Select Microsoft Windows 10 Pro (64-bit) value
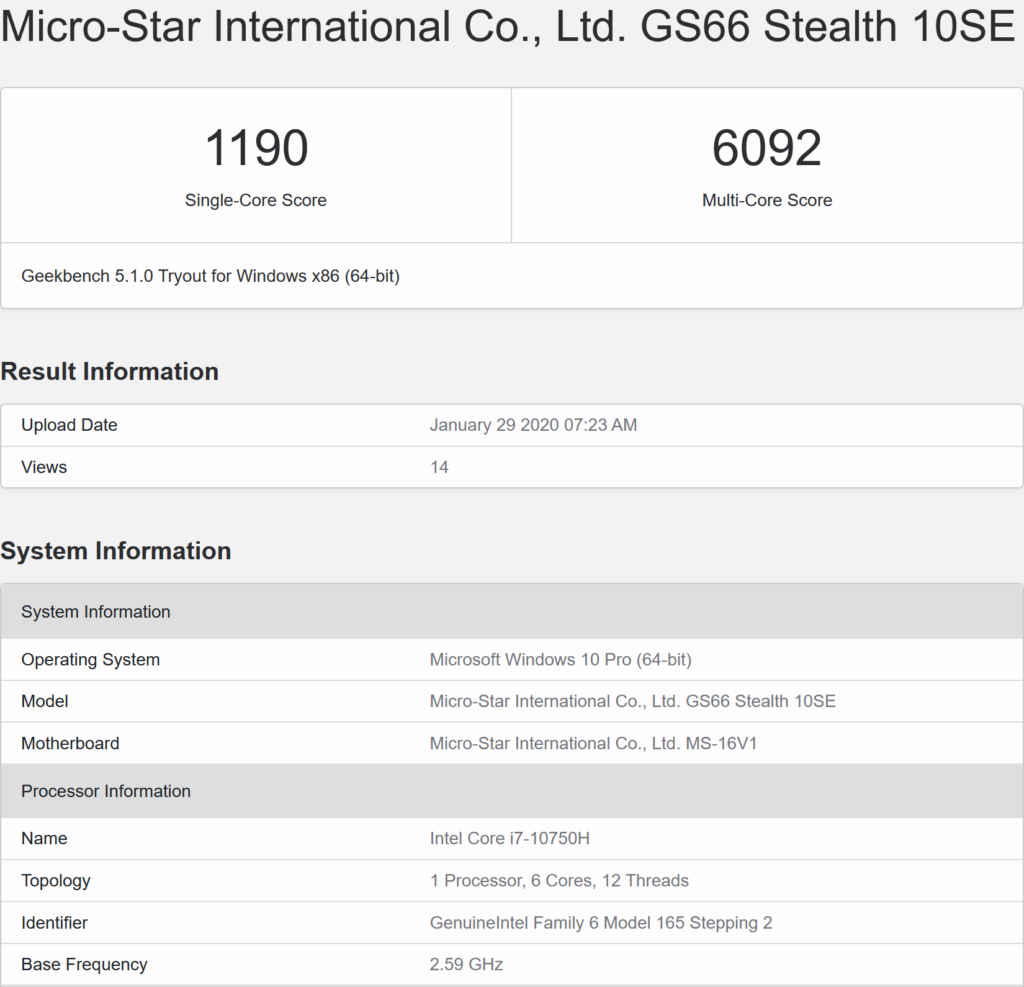This screenshot has width=1024, height=987. 560,659
